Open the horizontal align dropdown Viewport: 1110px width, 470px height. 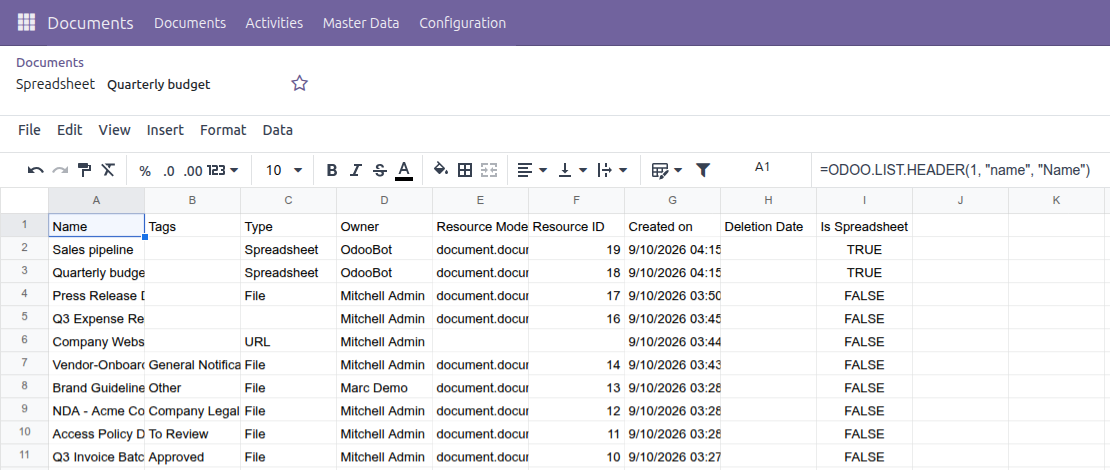(x=532, y=170)
